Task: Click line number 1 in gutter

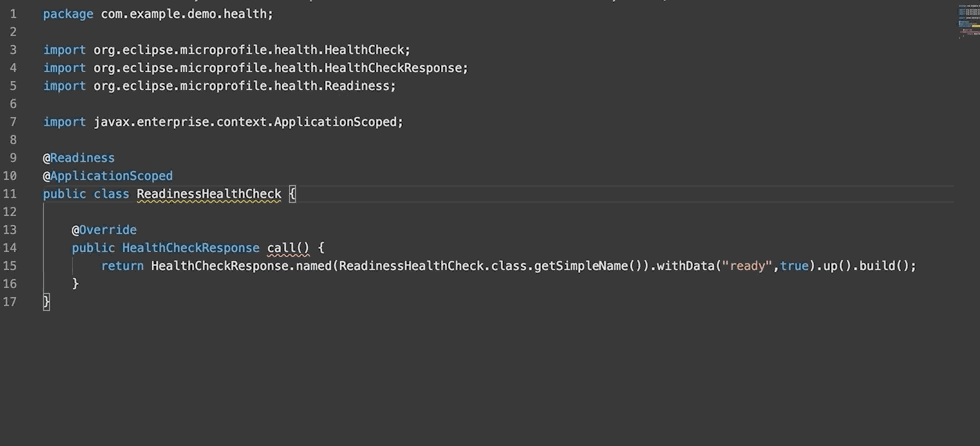Action: (x=12, y=14)
